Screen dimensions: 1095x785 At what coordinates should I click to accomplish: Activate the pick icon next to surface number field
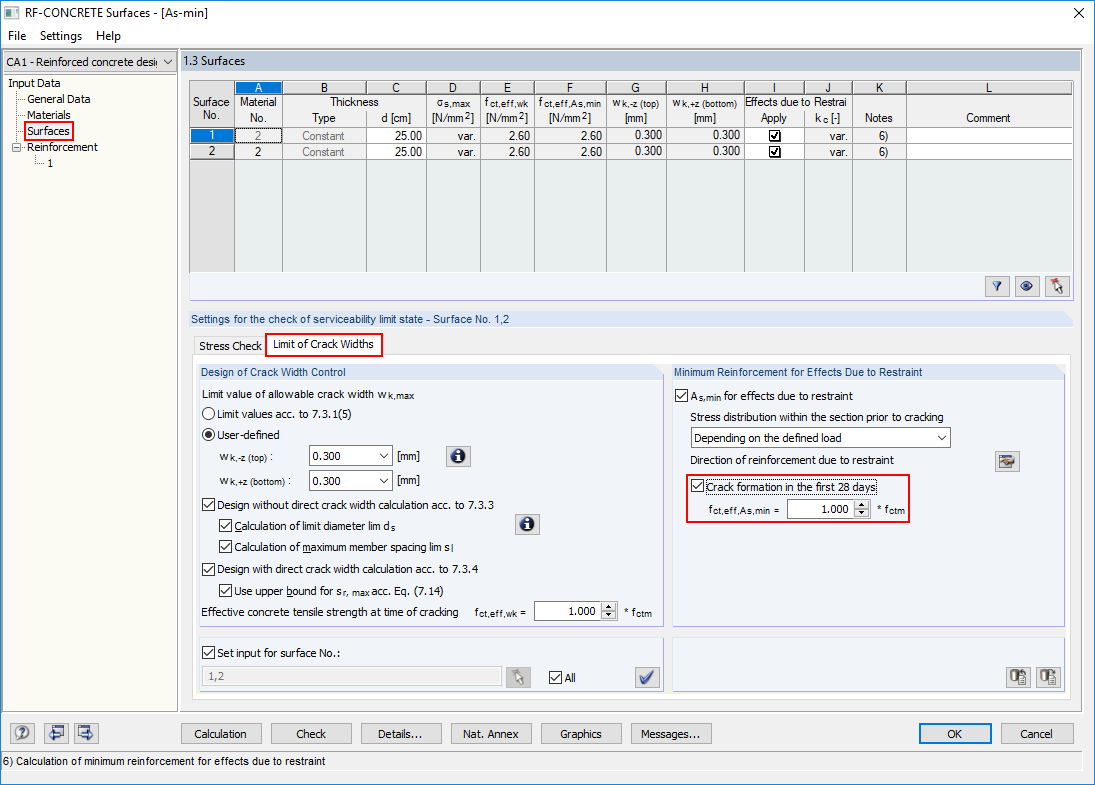coord(518,677)
